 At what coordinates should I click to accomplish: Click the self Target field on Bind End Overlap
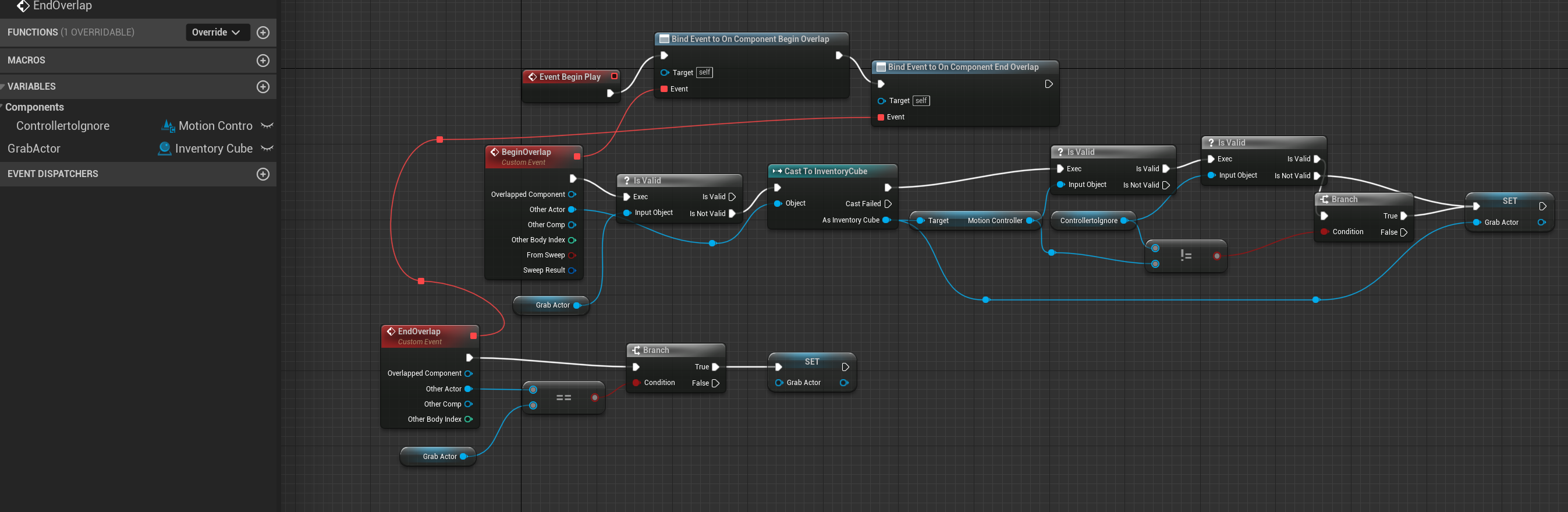coord(921,101)
